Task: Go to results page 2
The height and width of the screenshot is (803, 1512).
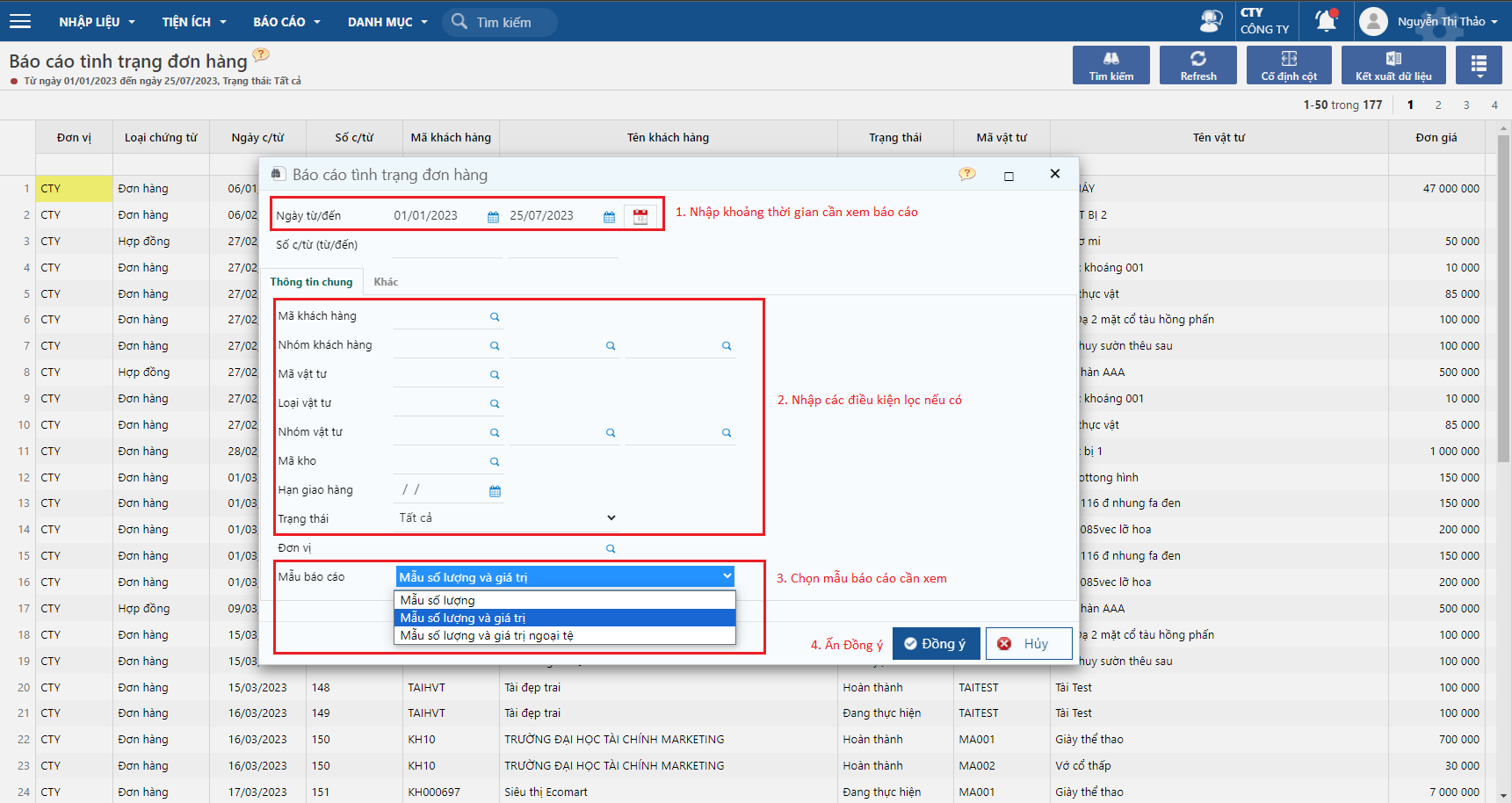Action: (x=1438, y=105)
